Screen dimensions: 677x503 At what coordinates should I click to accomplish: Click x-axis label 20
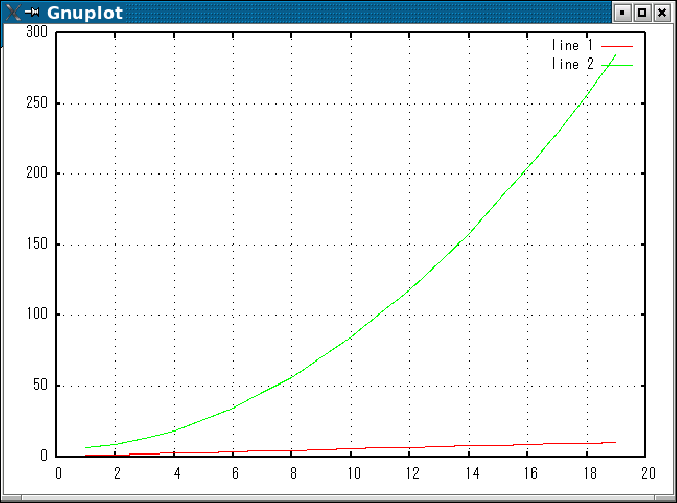click(x=648, y=473)
